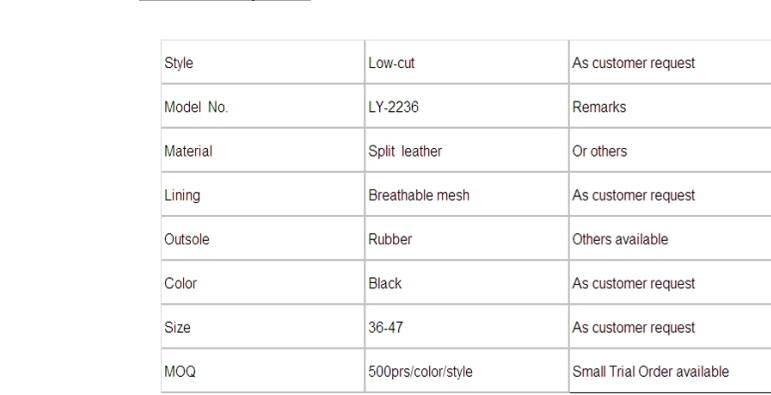771x395 pixels.
Task: Select the Low-cut style value
Action: 391,63
